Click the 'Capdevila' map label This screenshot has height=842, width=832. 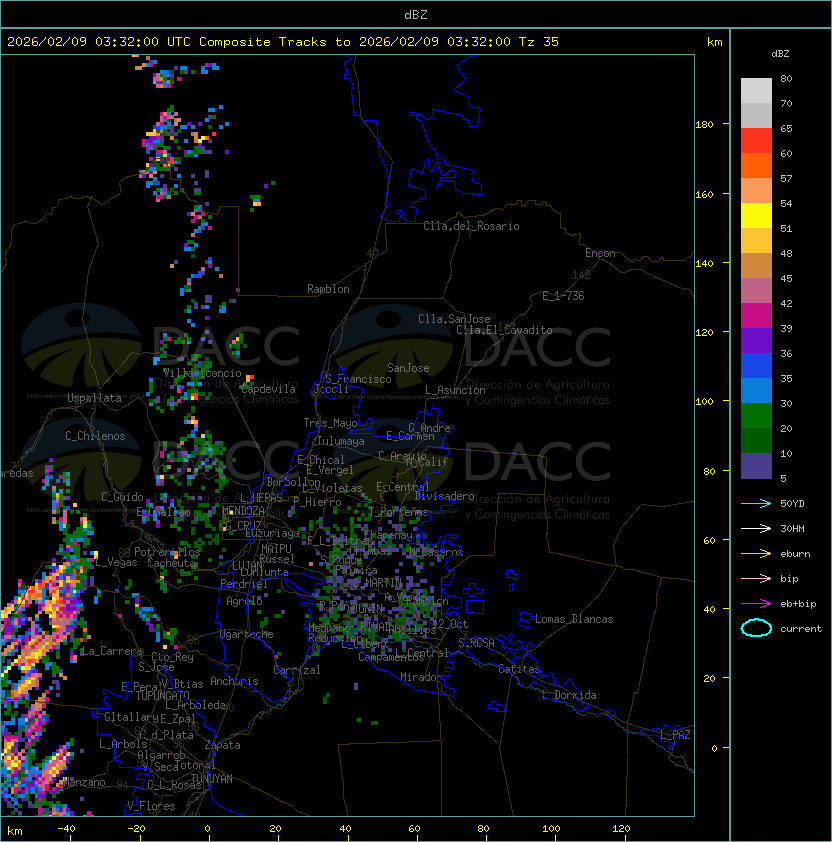pyautogui.click(x=268, y=389)
